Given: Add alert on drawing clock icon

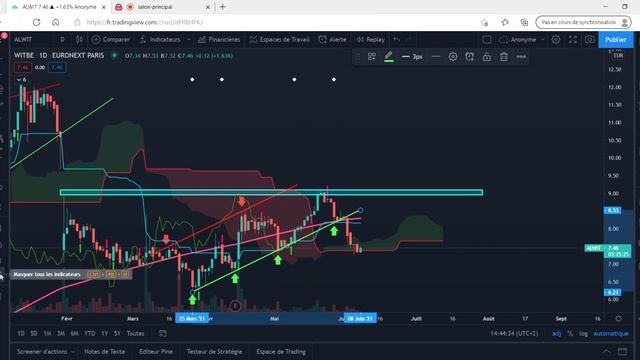Looking at the screenshot, I should (470, 57).
